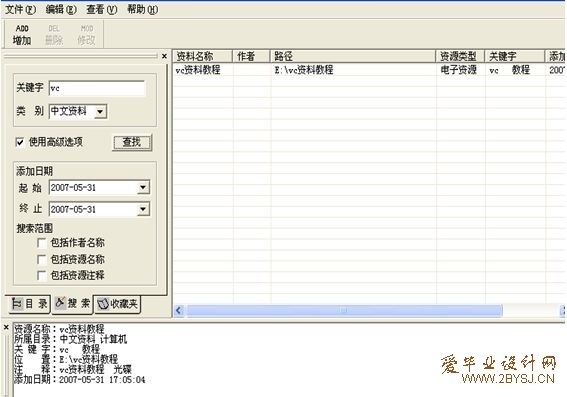Image resolution: width=567 pixels, height=397 pixels.
Task: Switch to the 搜索 tab
Action: tap(72, 303)
